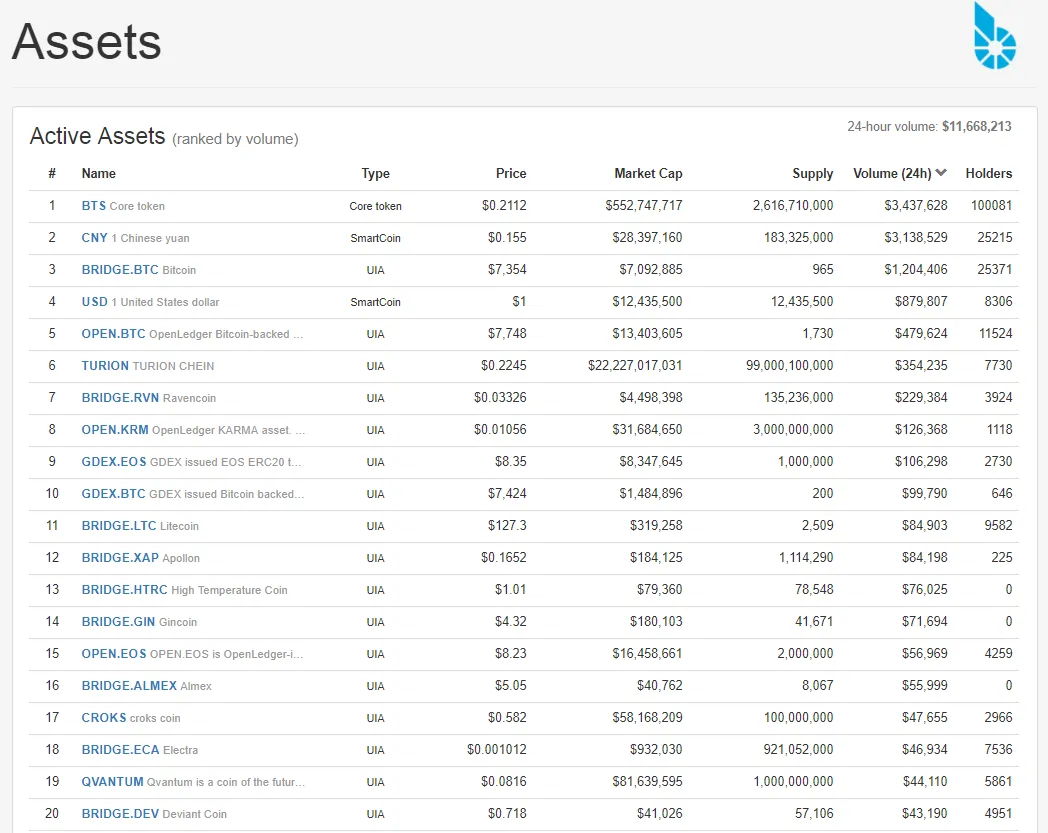Sort table by Price column header
The width and height of the screenshot is (1048, 833).
point(511,173)
